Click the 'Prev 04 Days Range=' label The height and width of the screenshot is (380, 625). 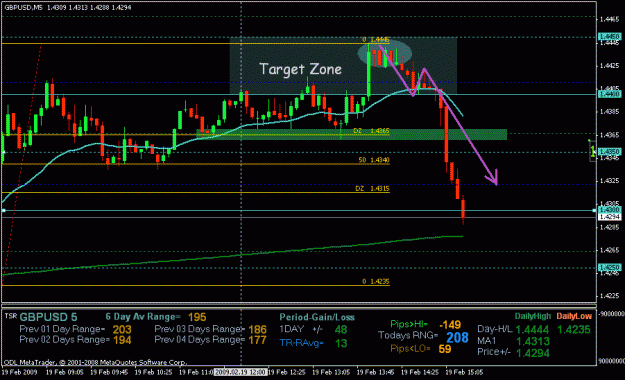click(199, 340)
